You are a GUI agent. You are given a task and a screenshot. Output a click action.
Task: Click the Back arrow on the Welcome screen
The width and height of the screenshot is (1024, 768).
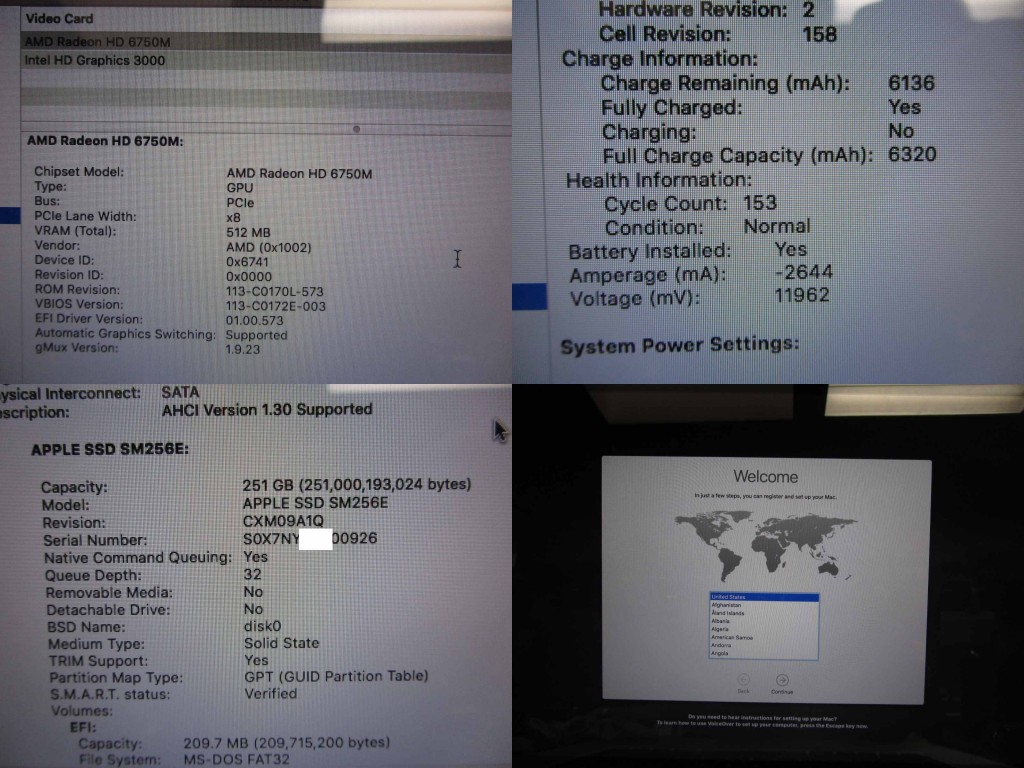coord(743,680)
